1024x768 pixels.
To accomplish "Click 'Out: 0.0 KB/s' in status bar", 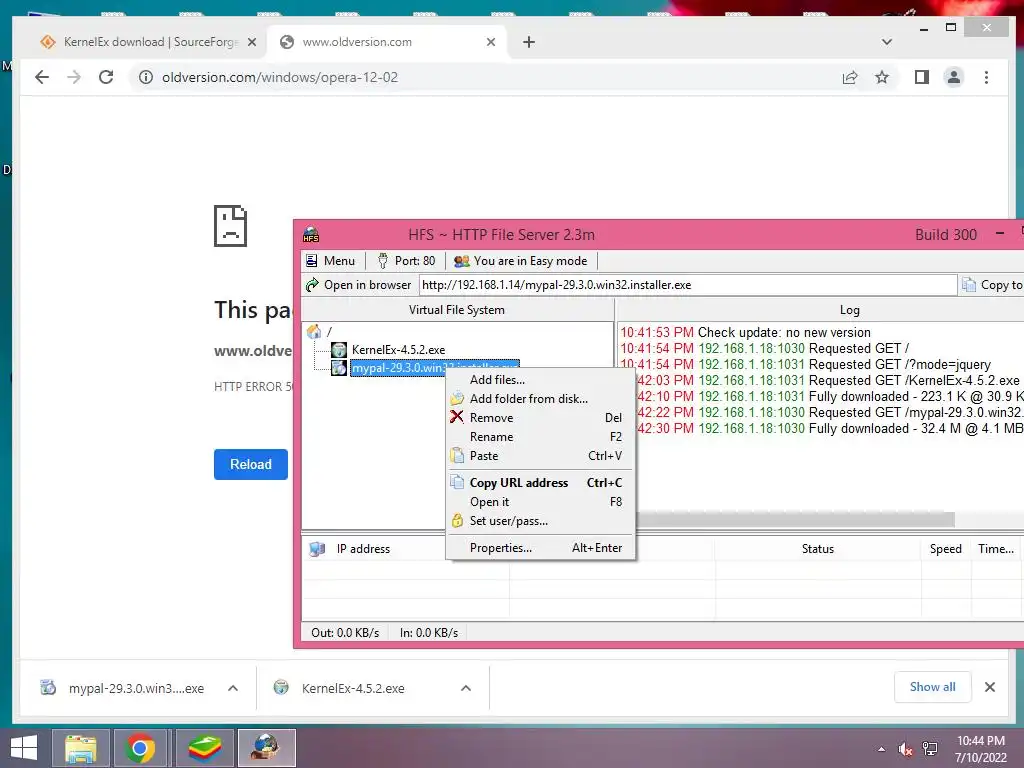I will click(x=345, y=632).
